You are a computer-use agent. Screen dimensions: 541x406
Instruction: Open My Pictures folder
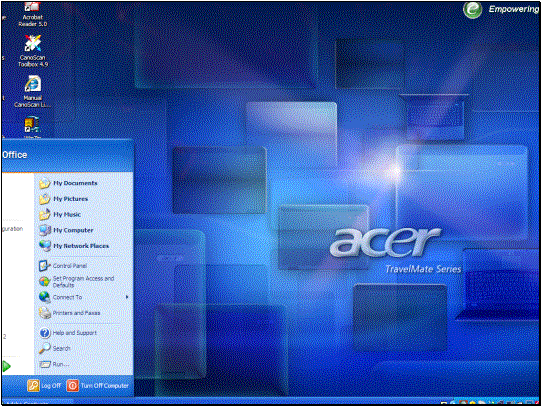pos(63,199)
